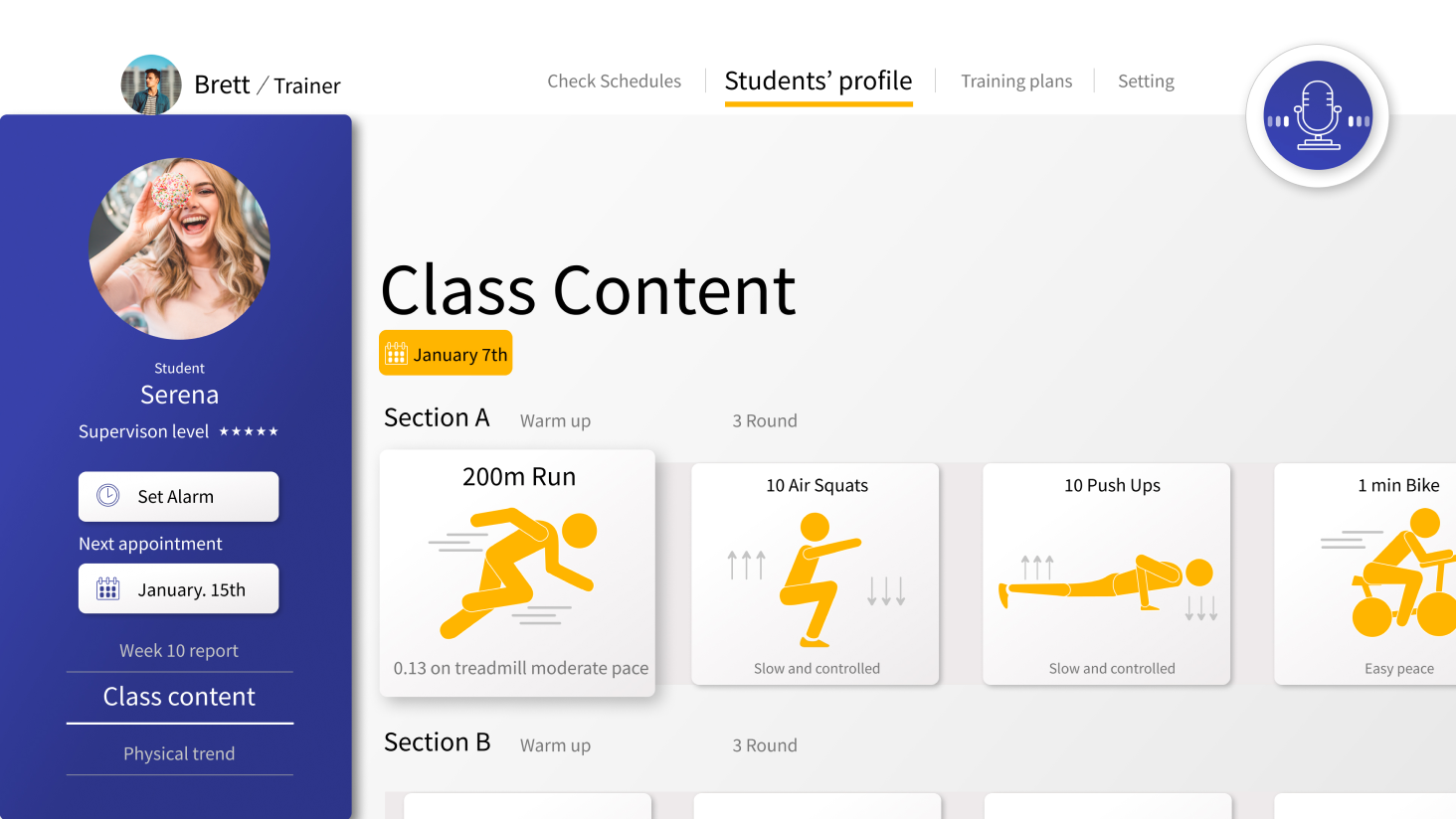Open Serena's student profile picture
Screen dimensions: 1456x819
click(x=179, y=248)
